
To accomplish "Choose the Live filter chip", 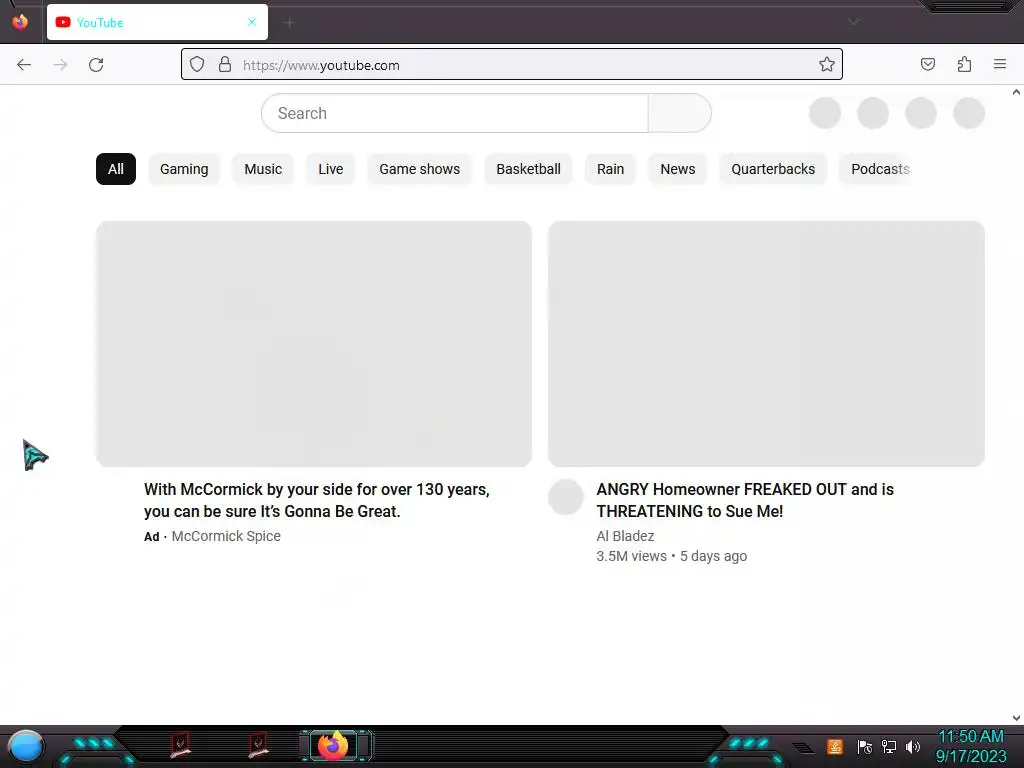I will (330, 169).
